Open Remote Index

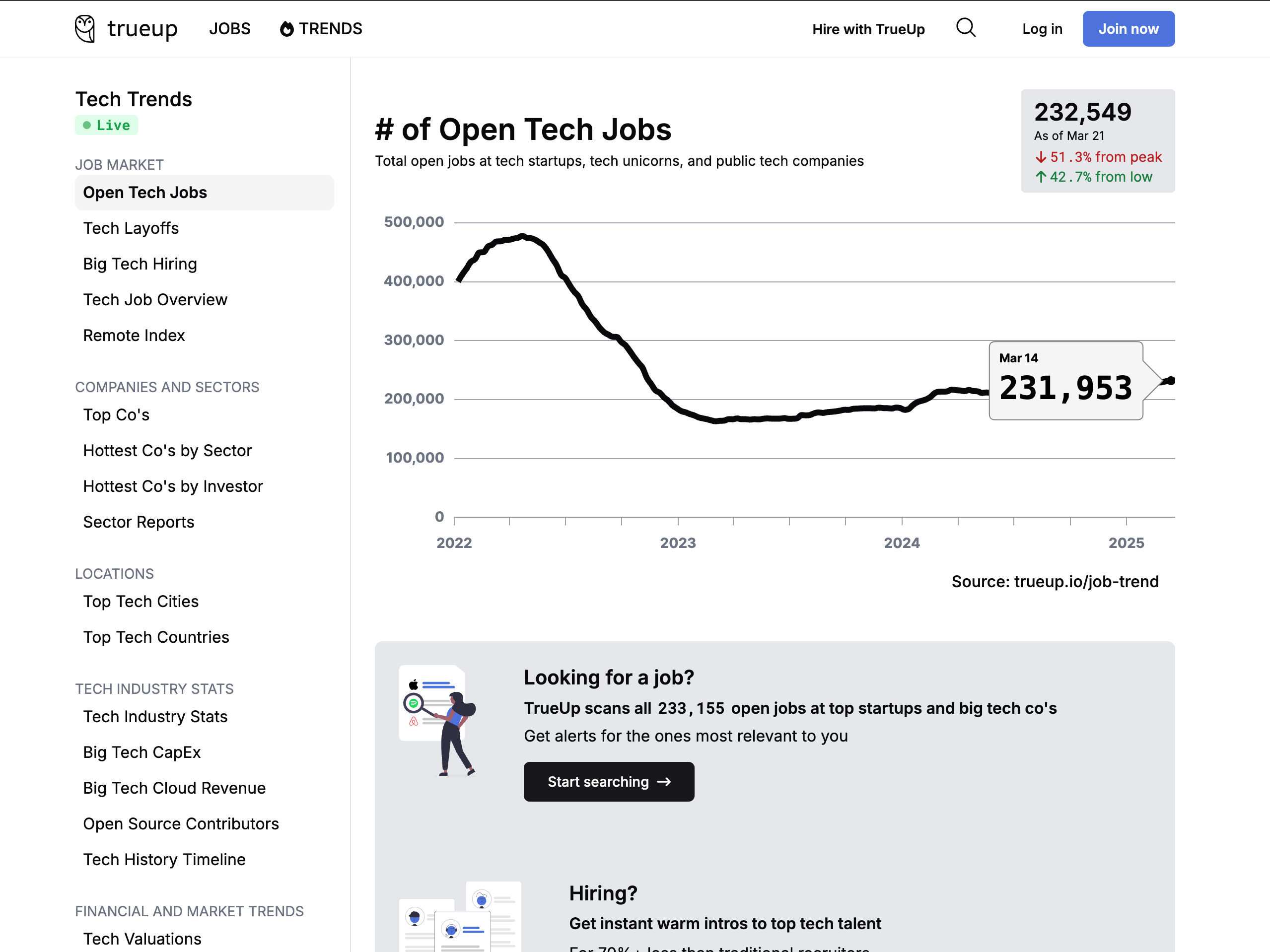tap(134, 335)
